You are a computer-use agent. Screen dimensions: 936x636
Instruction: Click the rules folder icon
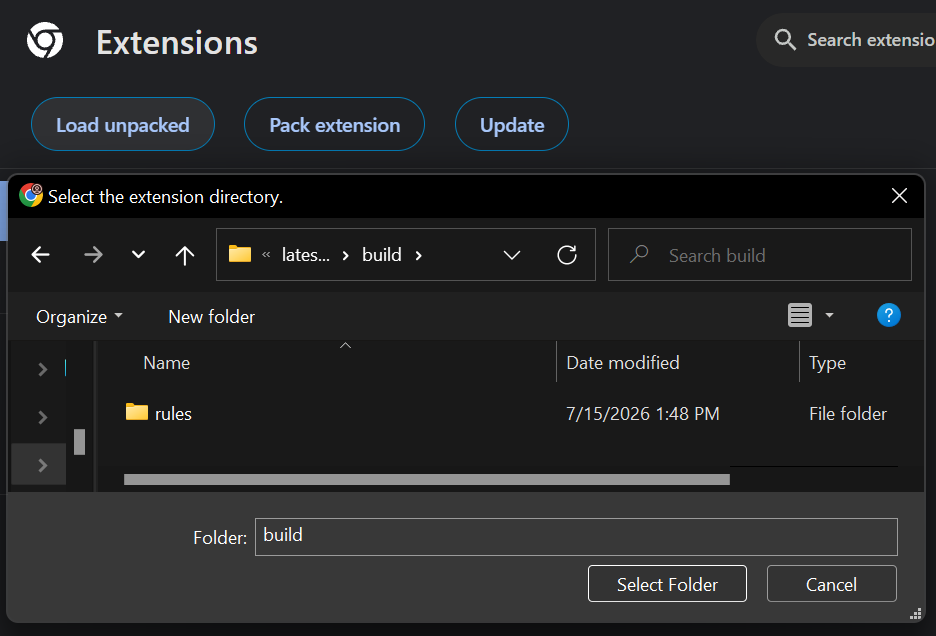coord(137,411)
